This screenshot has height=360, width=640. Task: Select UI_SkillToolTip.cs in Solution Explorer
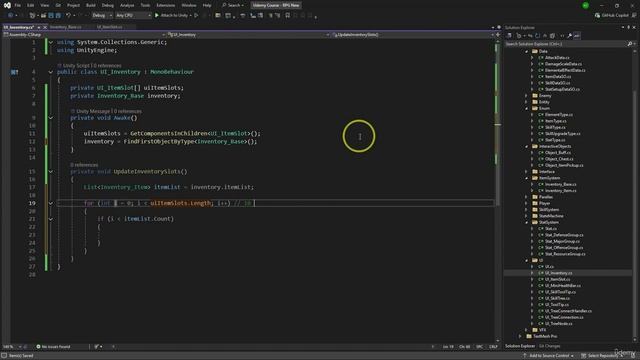pos(560,292)
